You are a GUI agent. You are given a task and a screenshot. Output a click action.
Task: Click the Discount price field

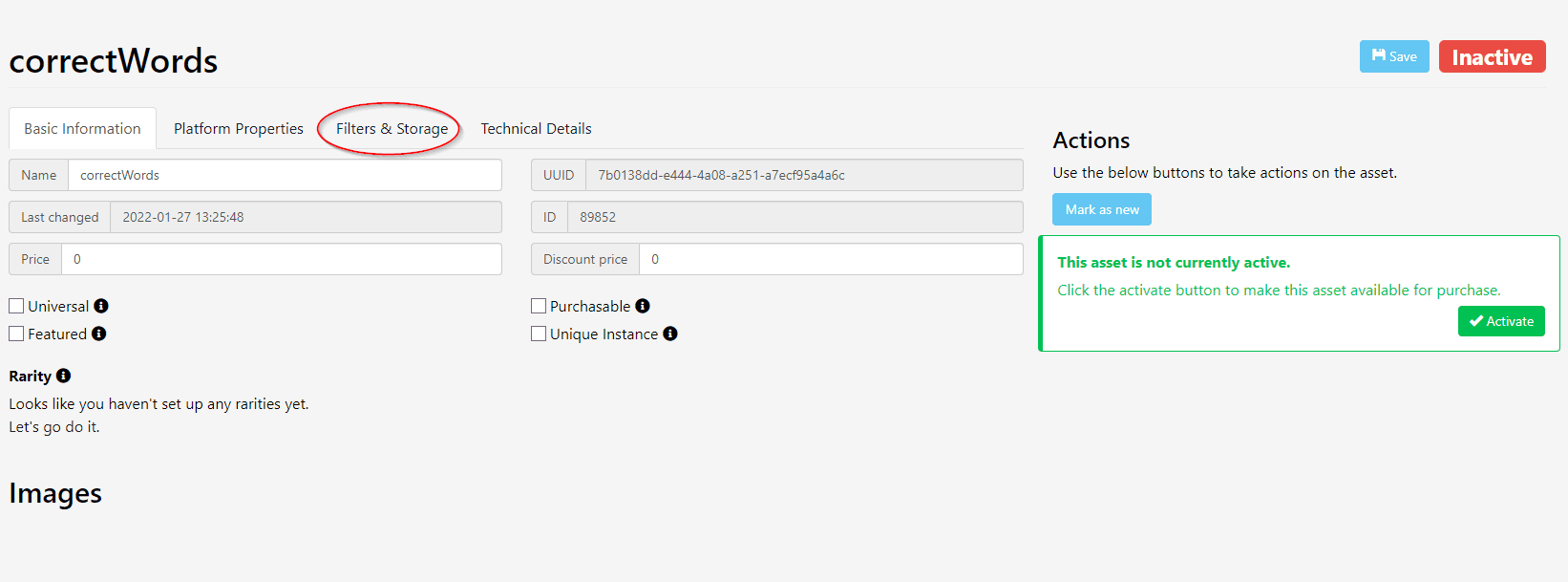(x=831, y=259)
